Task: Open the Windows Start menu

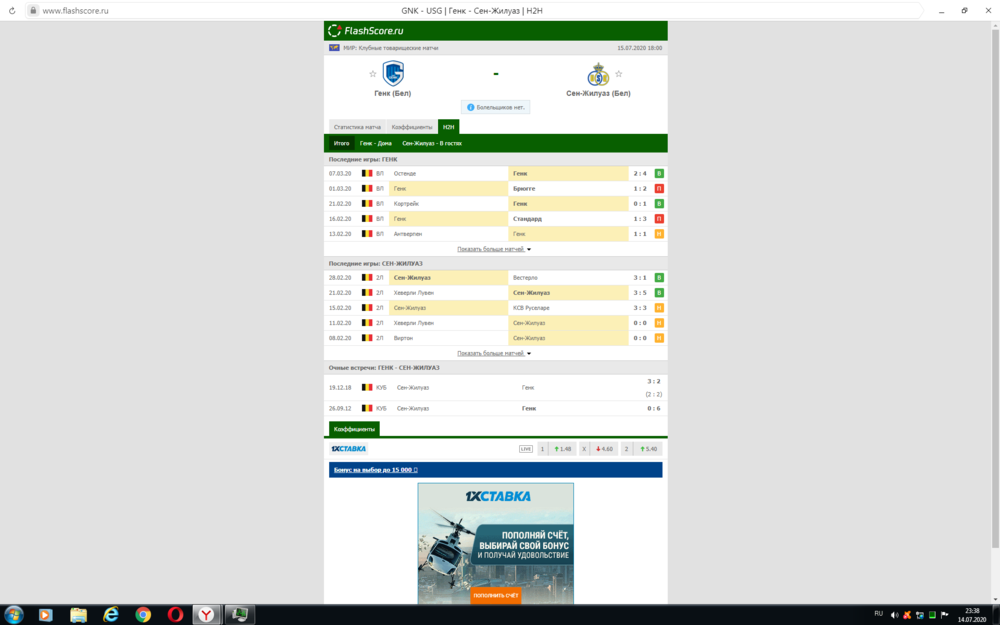Action: [13, 615]
